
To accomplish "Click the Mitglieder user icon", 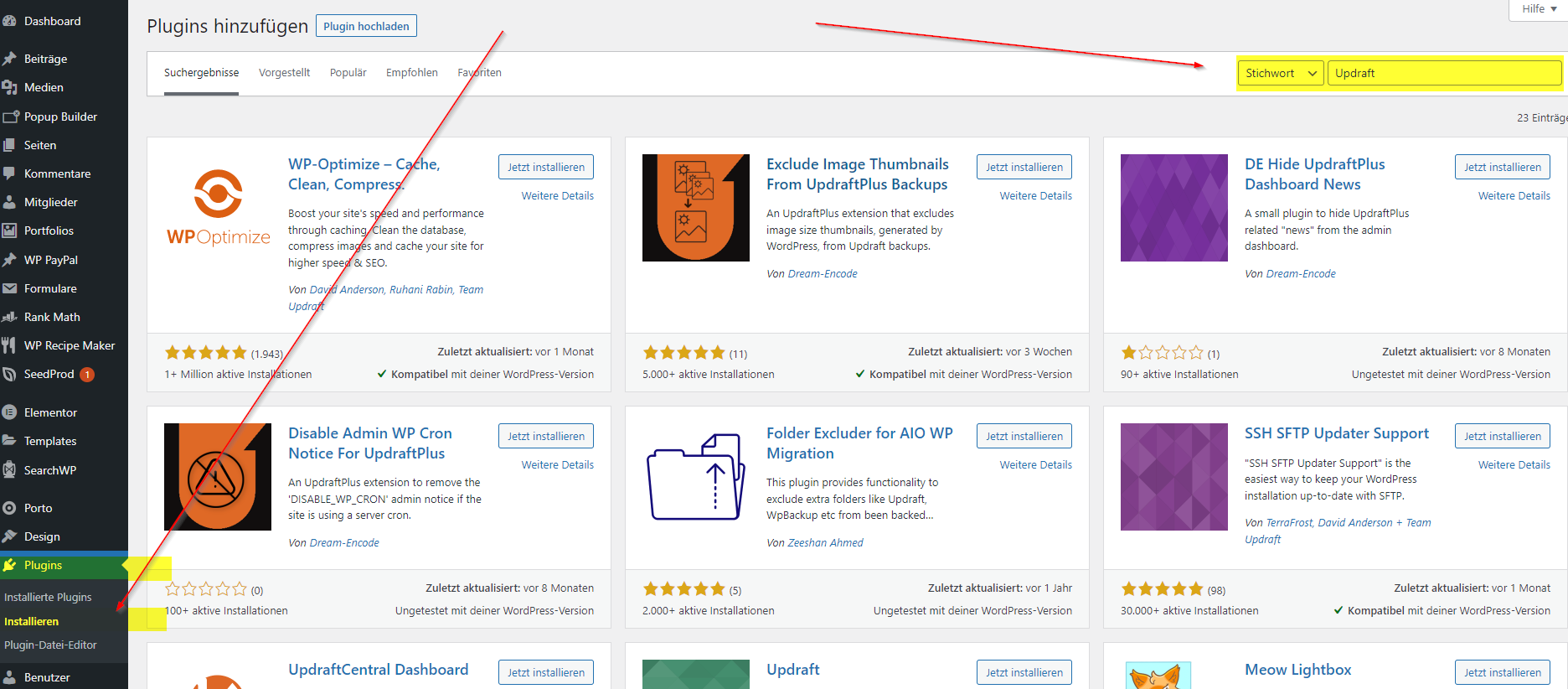I will (x=10, y=202).
